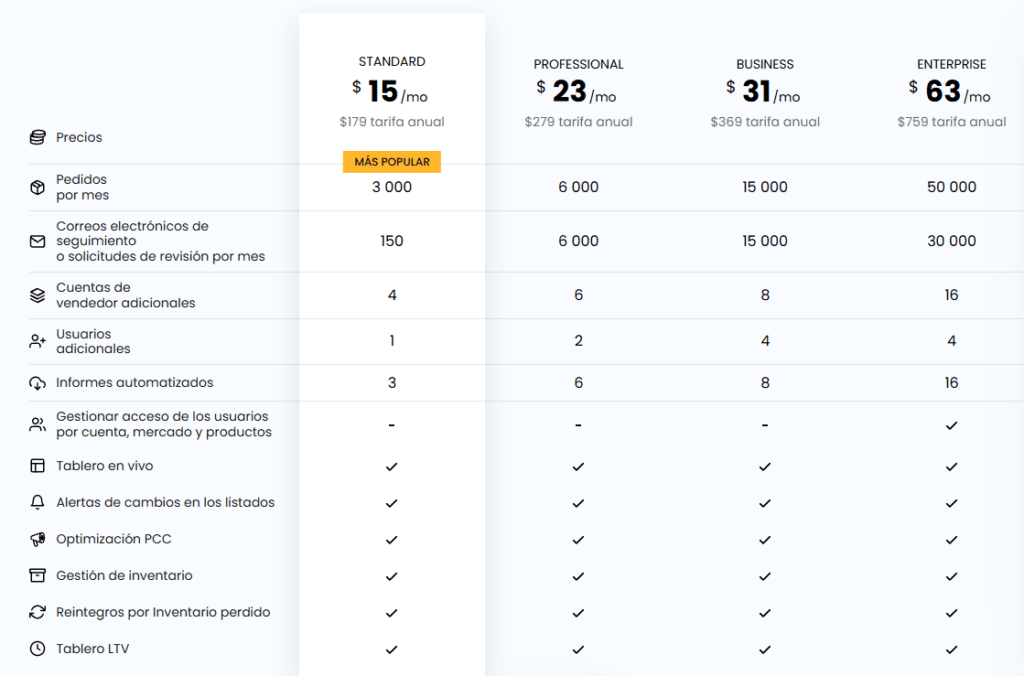Click the 15 000 pedidos value under Business
The image size is (1024, 676).
[765, 187]
